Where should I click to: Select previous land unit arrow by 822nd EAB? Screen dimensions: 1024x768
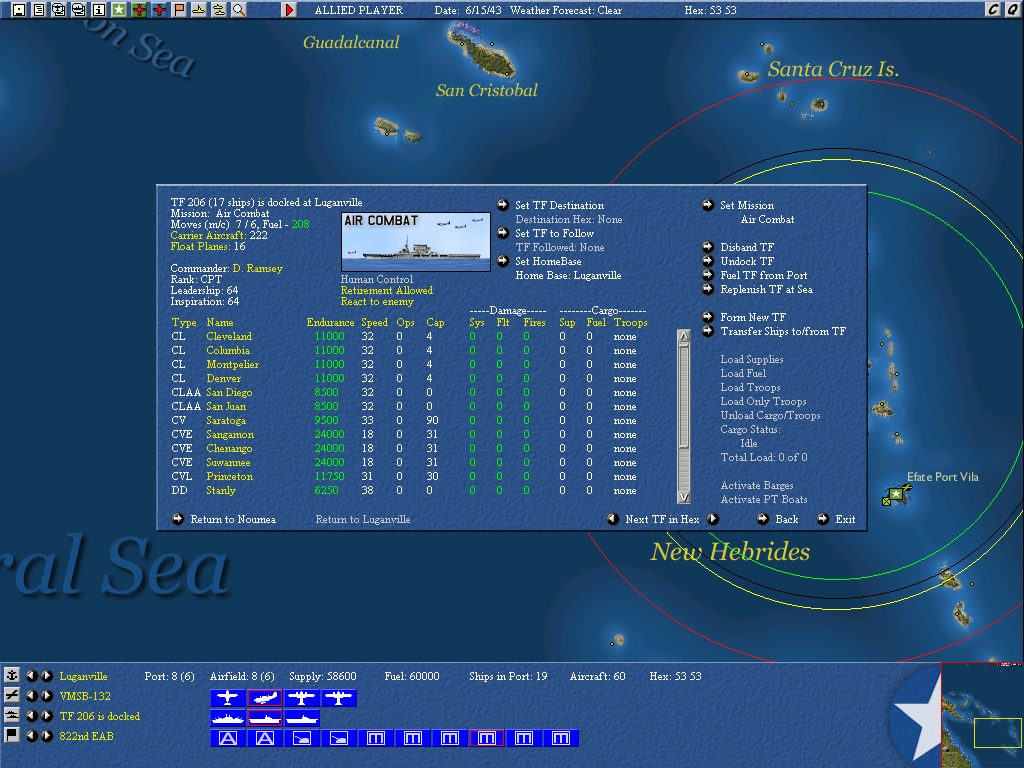tap(31, 735)
